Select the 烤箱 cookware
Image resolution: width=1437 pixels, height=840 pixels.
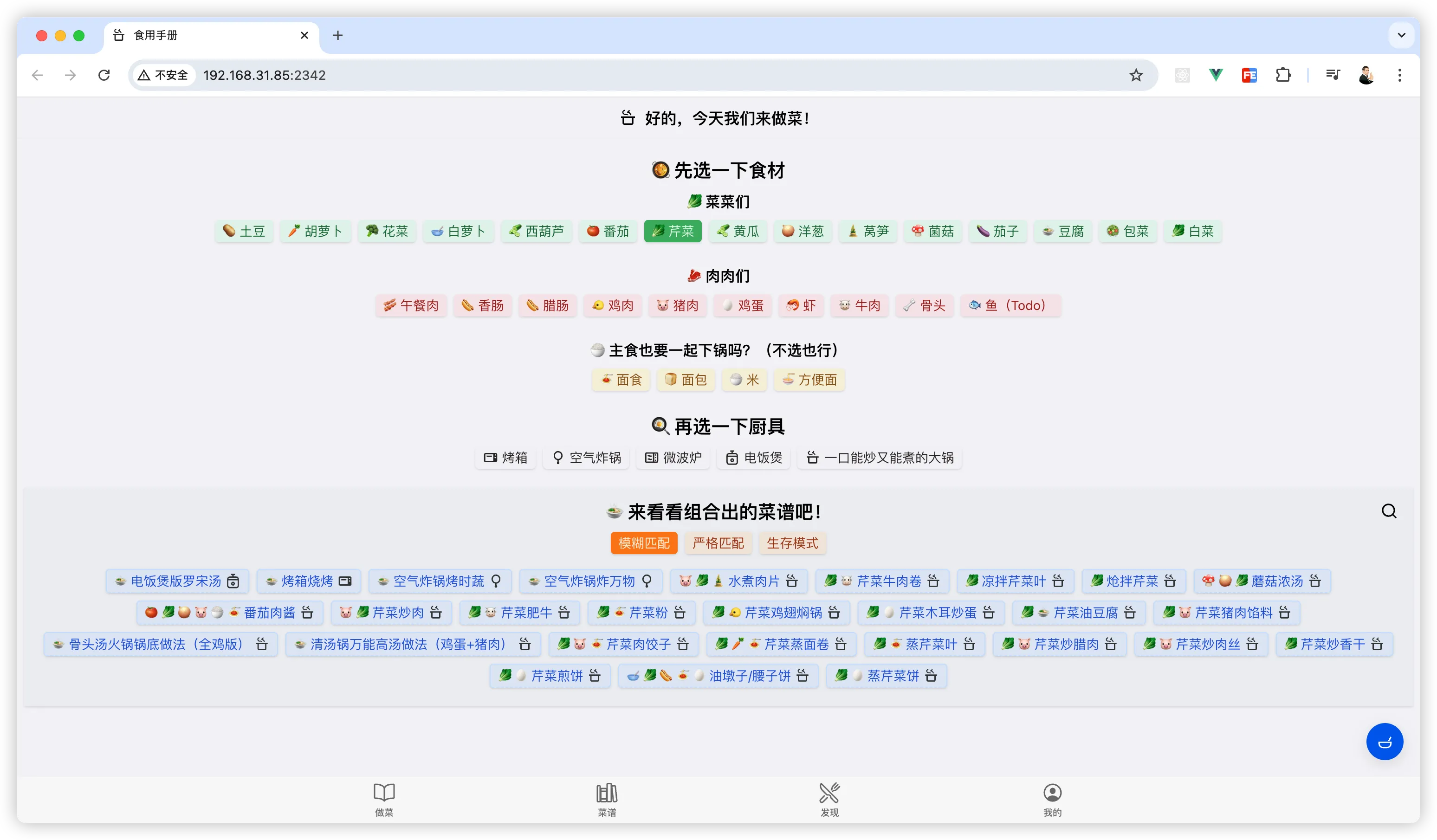pyautogui.click(x=505, y=457)
